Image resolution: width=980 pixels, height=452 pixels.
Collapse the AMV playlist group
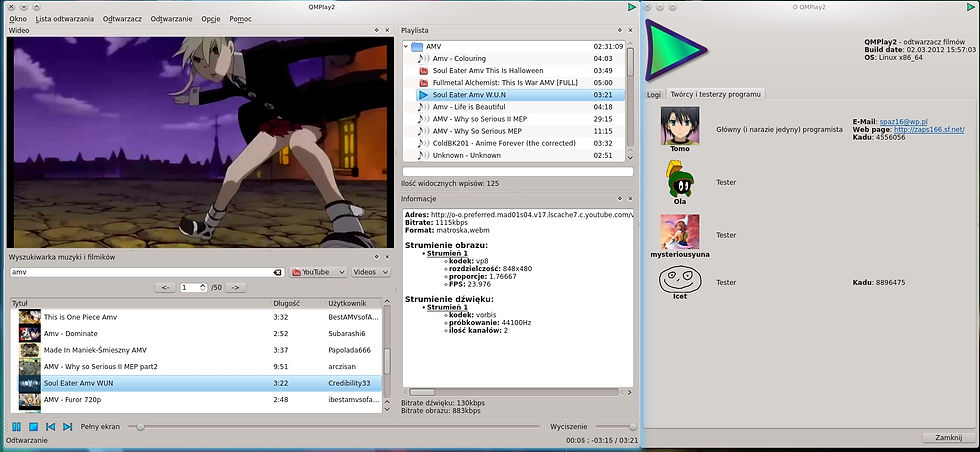point(406,46)
